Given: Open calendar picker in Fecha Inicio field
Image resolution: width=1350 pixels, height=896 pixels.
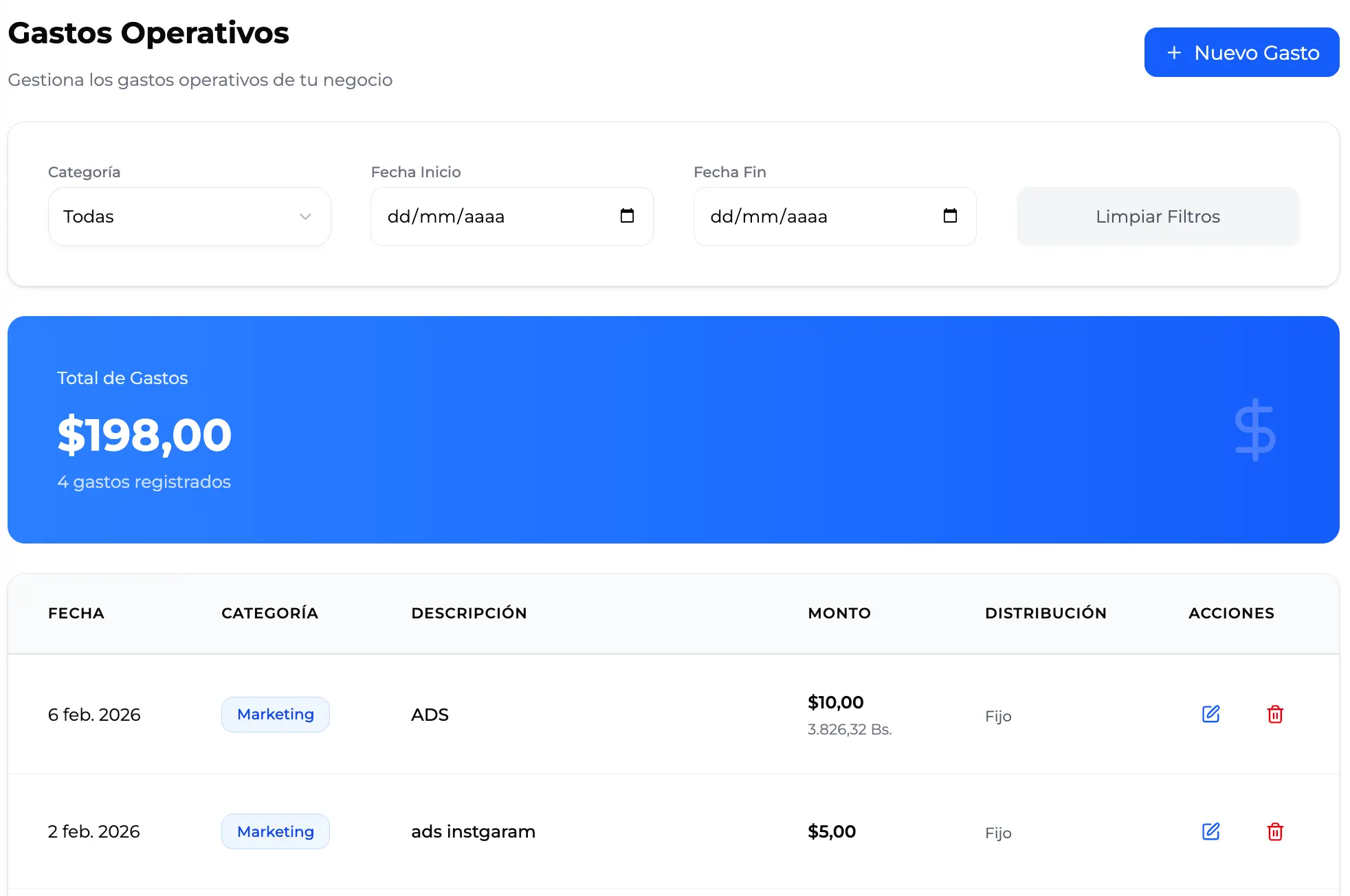Looking at the screenshot, I should 627,216.
